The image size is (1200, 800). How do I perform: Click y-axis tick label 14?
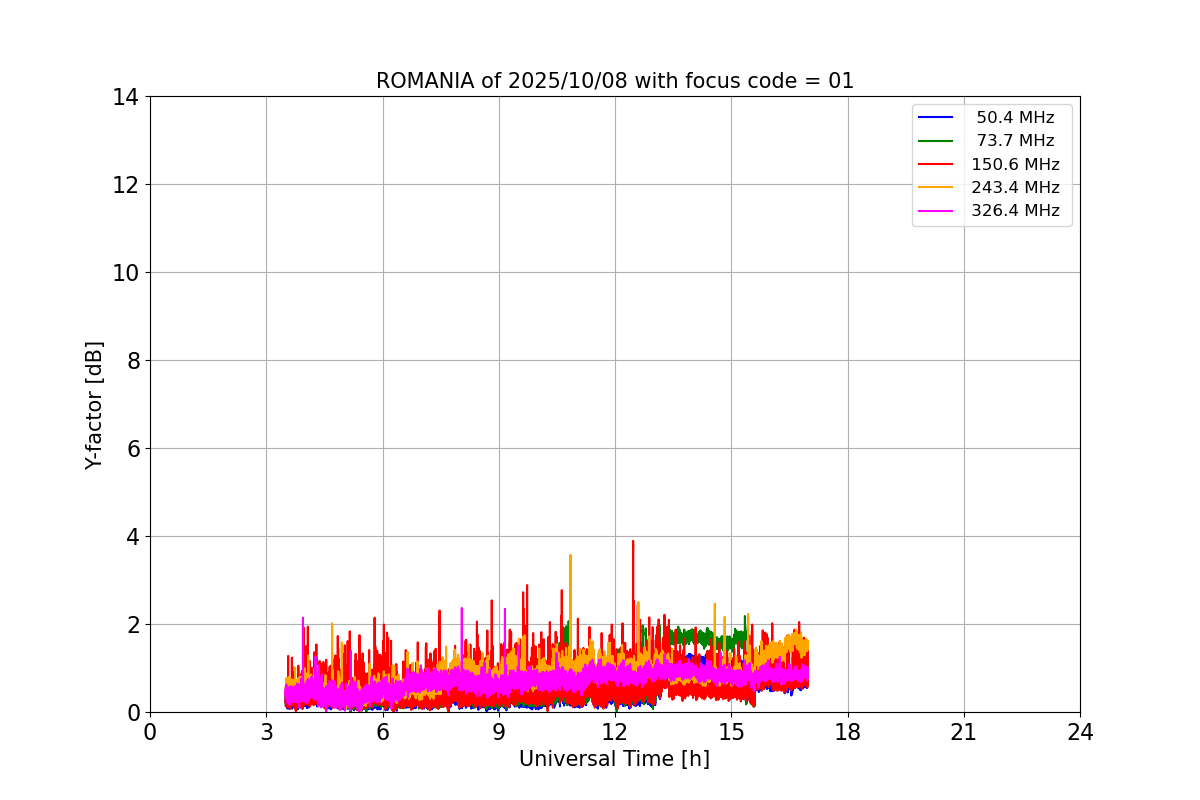pos(125,97)
